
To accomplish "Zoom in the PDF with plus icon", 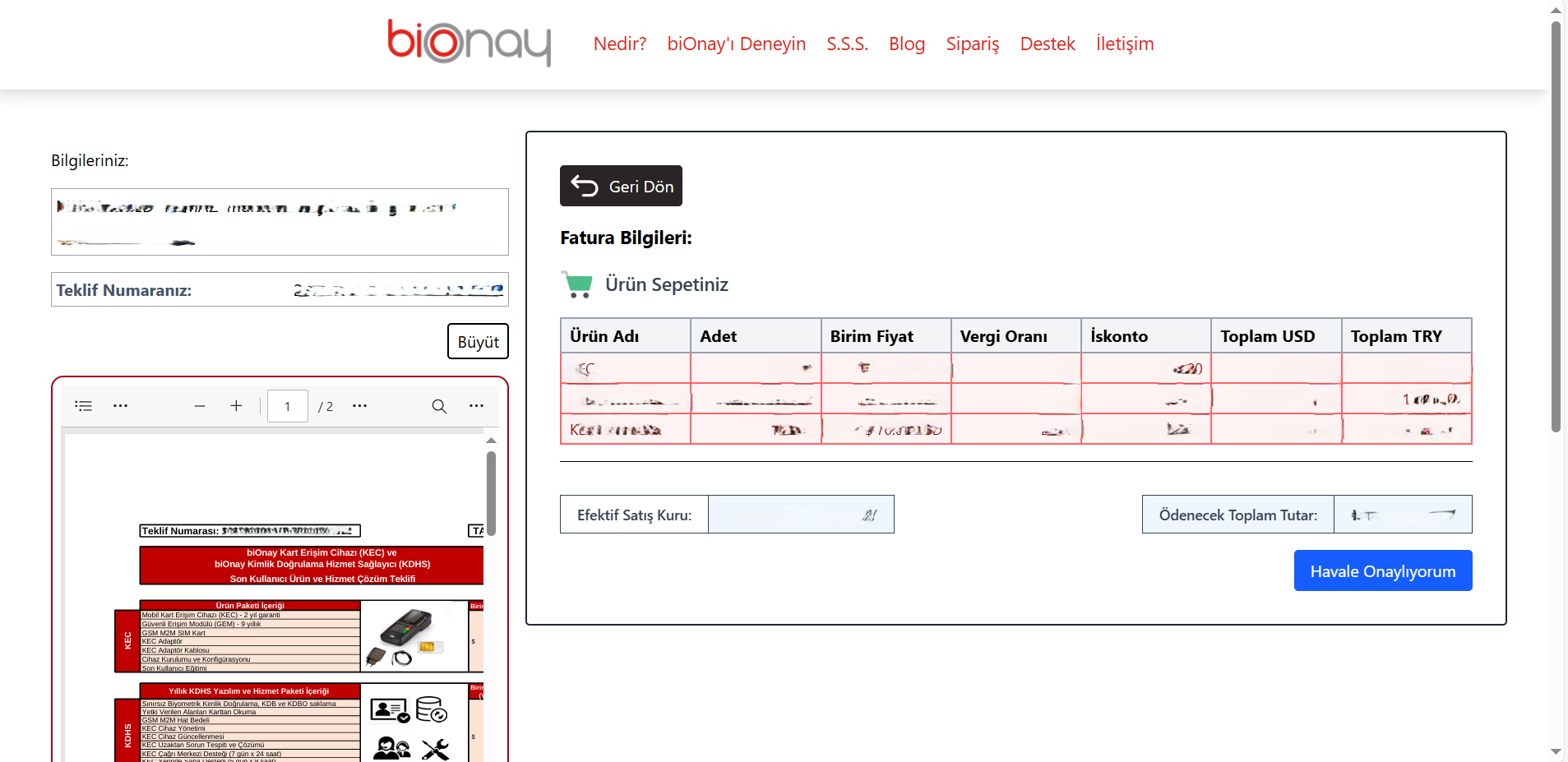I will 236,406.
